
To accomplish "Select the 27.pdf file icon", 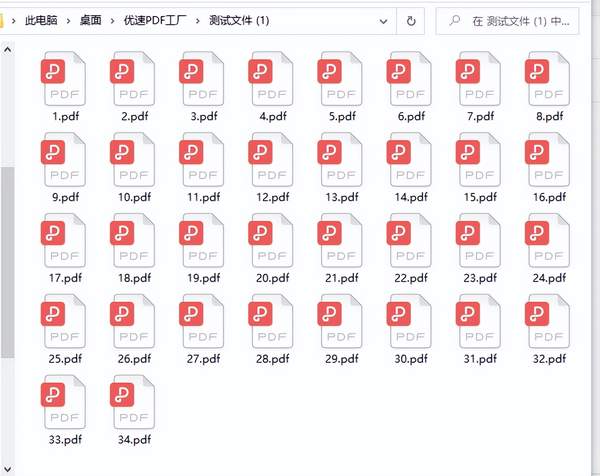I will click(x=201, y=321).
